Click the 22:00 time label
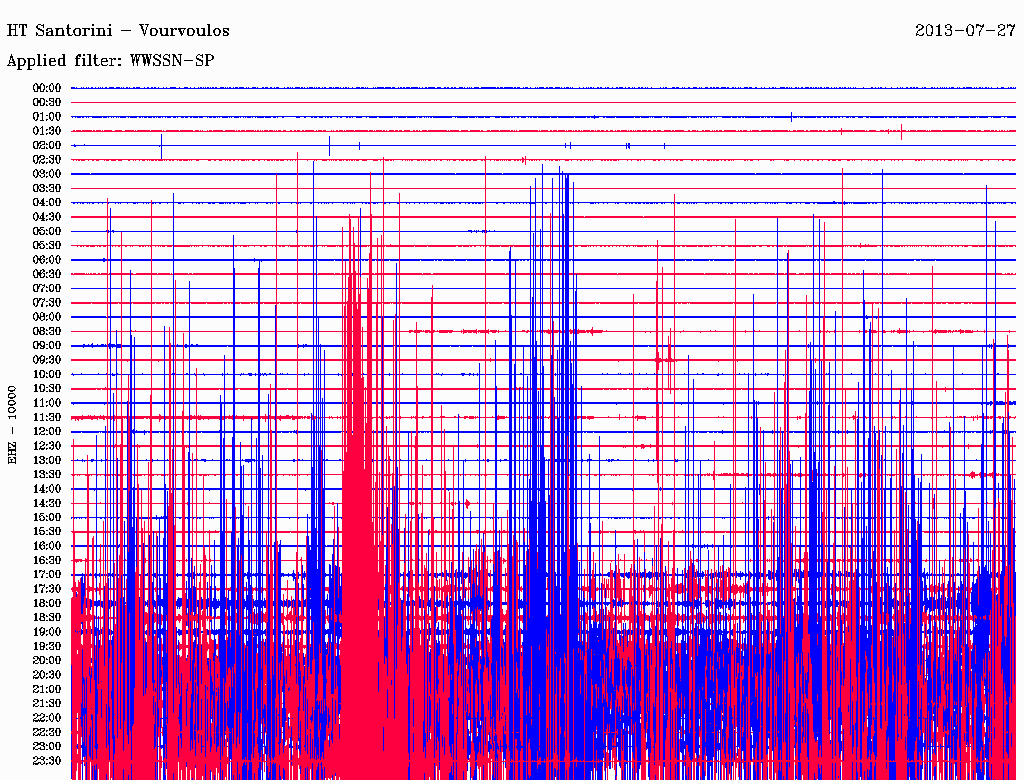This screenshot has height=780, width=1024. (x=46, y=718)
